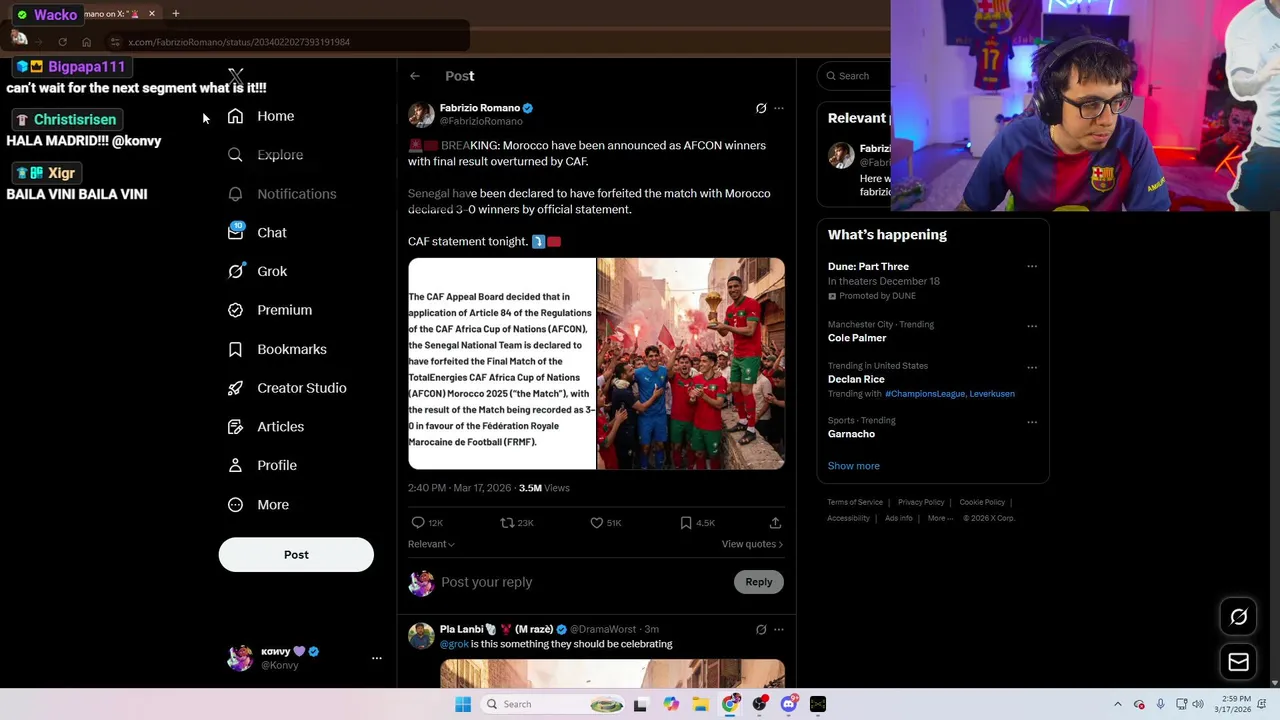This screenshot has height=720, width=1280.
Task: Go back using the Post arrow
Action: click(414, 76)
